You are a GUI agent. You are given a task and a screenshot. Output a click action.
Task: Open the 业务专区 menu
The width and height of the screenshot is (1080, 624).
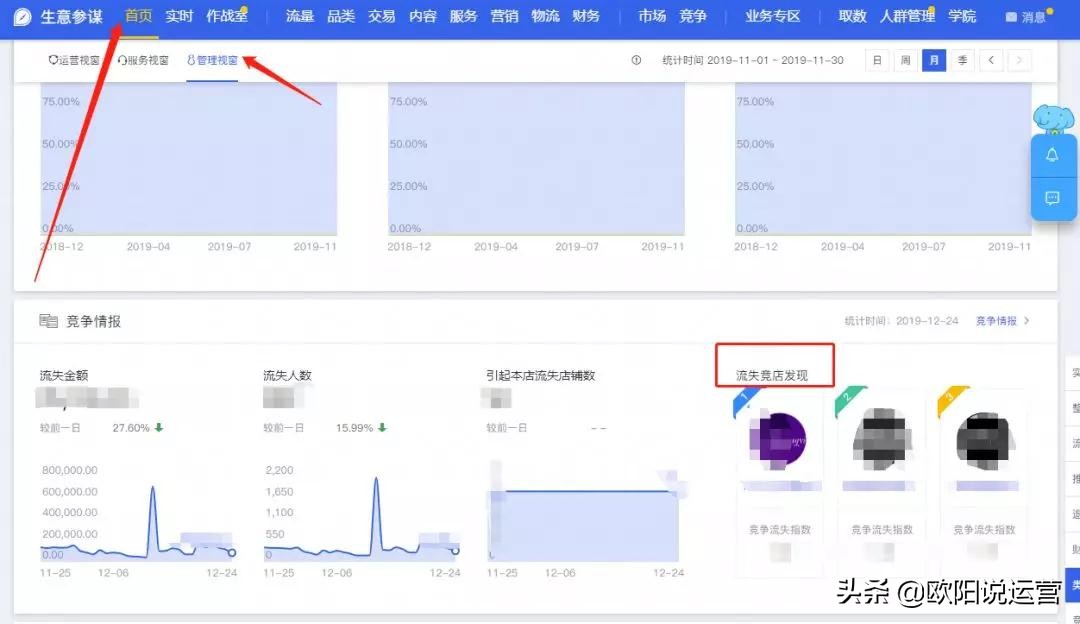pyautogui.click(x=772, y=16)
